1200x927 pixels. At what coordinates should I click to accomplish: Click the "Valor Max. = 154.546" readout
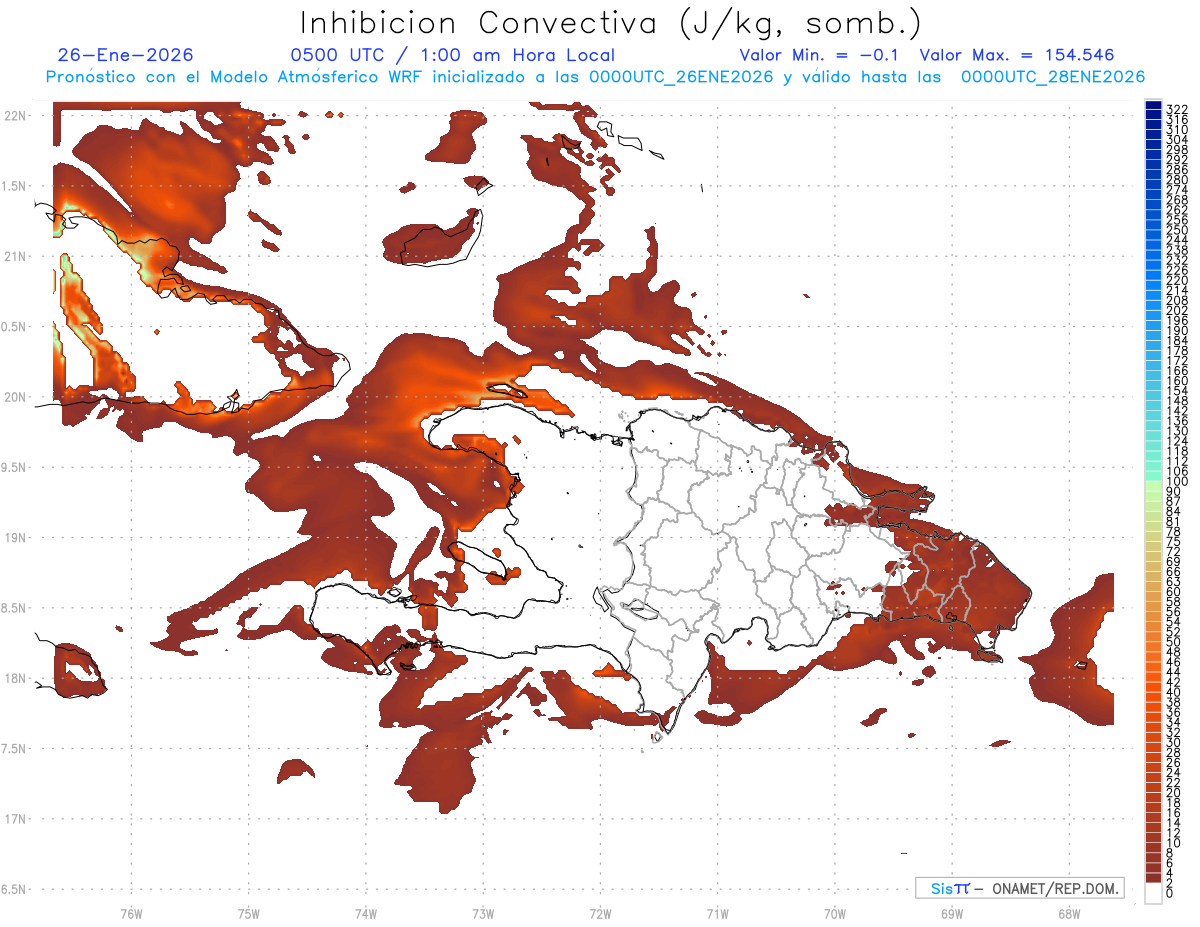coord(1017,55)
